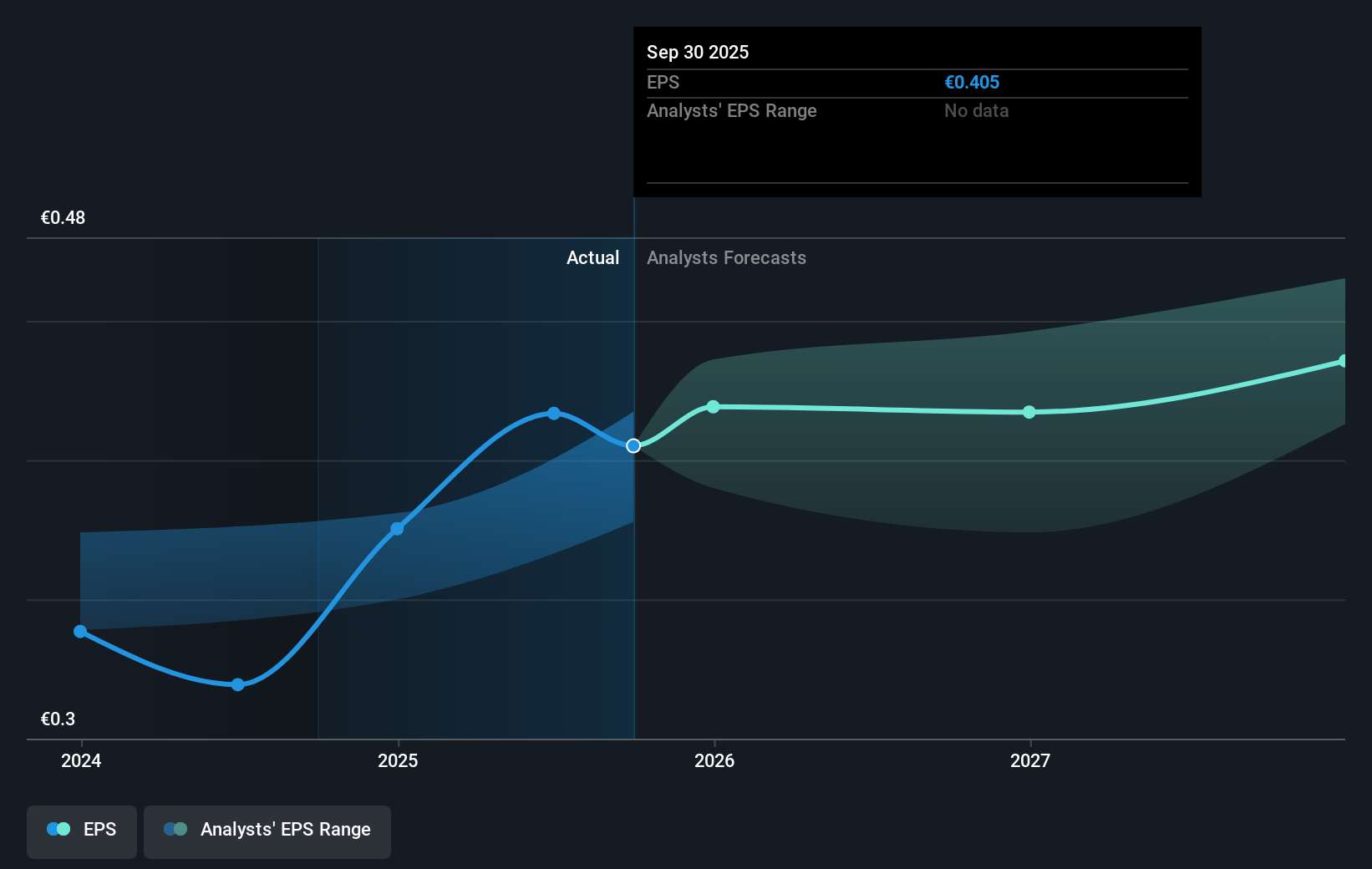Click the EPS row label in tooltip
The image size is (1372, 869).
[663, 83]
